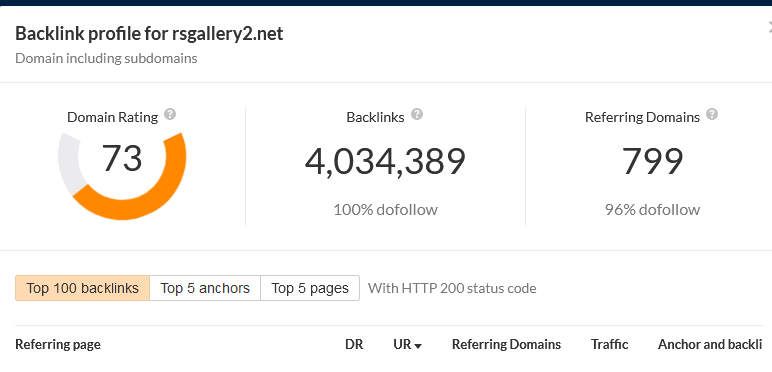Click the Traffic column header
The width and height of the screenshot is (772, 372).
coord(610,344)
